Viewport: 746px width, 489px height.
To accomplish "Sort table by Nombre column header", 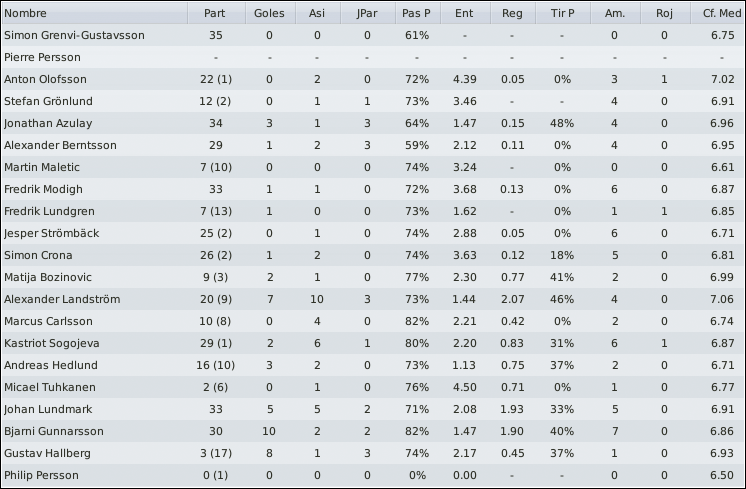I will coord(95,13).
